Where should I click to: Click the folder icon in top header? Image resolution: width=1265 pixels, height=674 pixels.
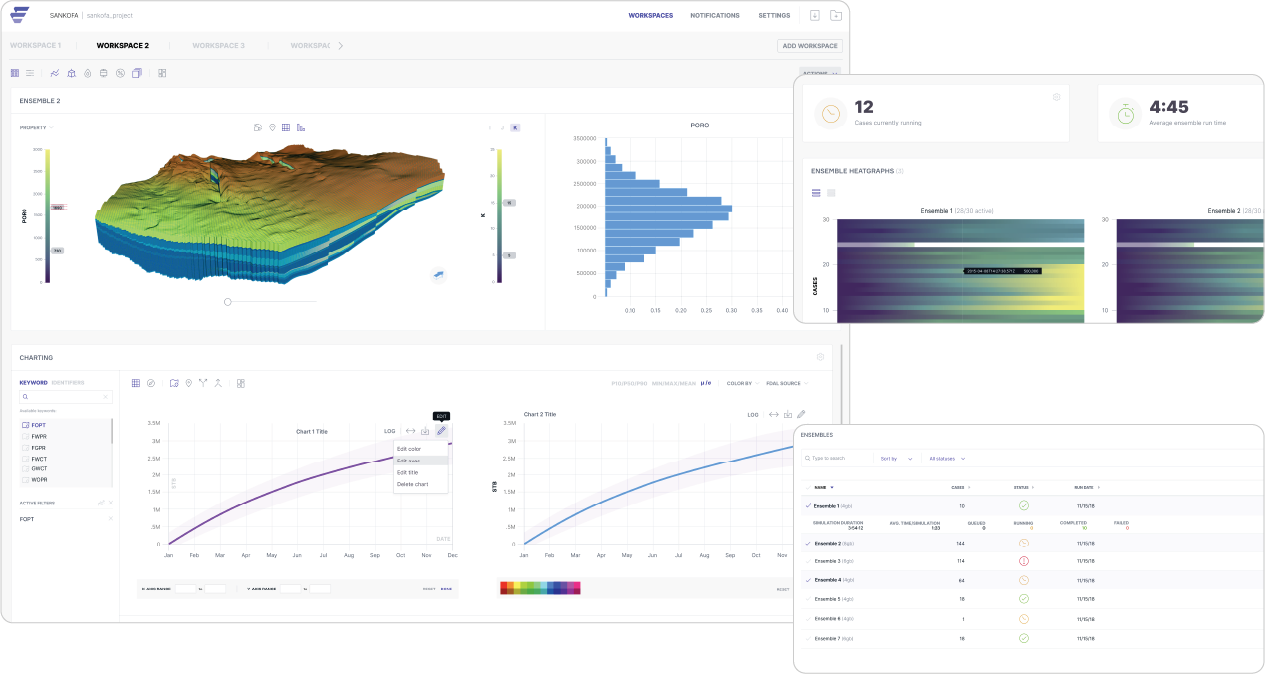pos(836,15)
